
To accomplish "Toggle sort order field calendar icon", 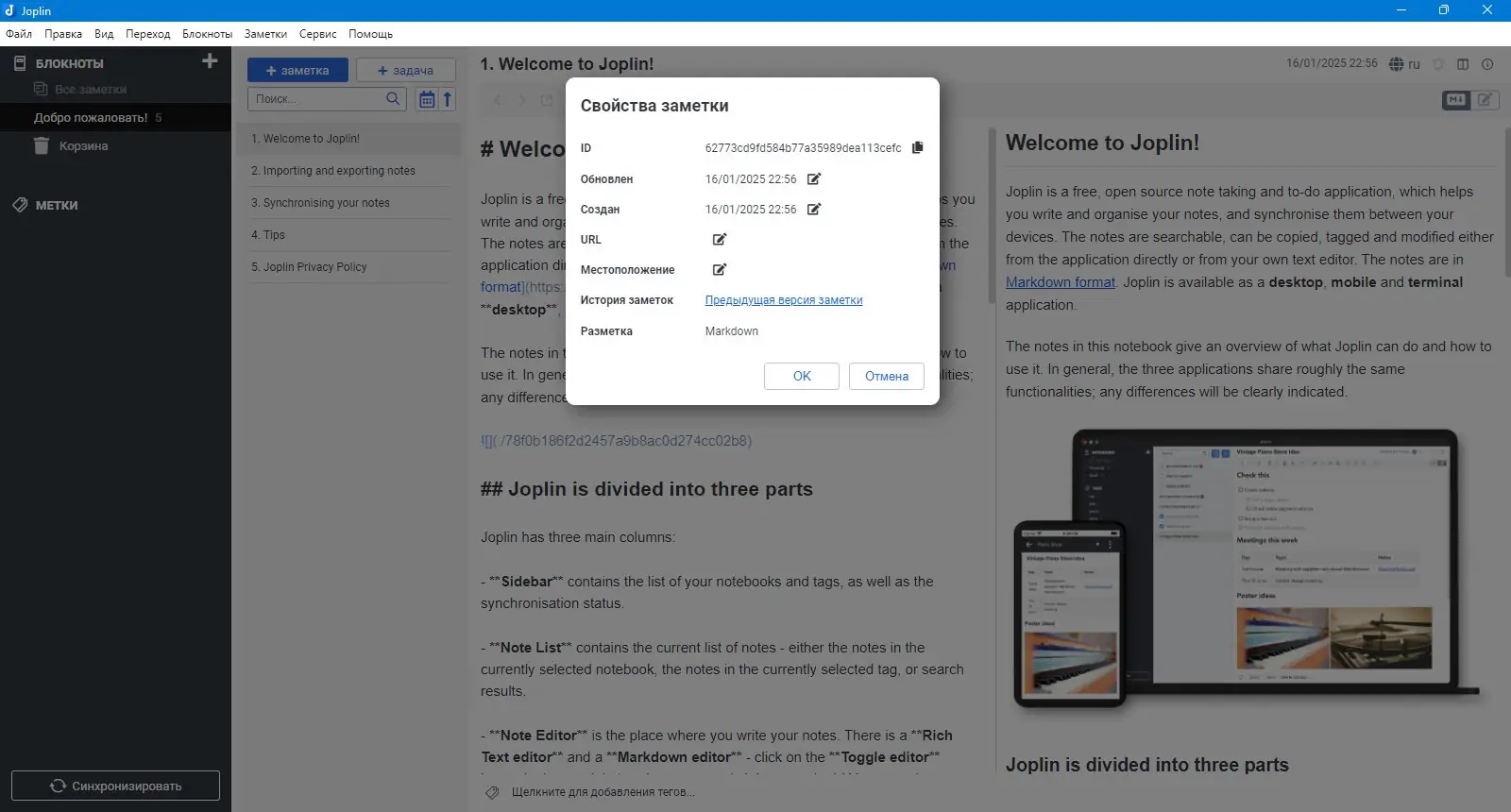I will point(427,98).
